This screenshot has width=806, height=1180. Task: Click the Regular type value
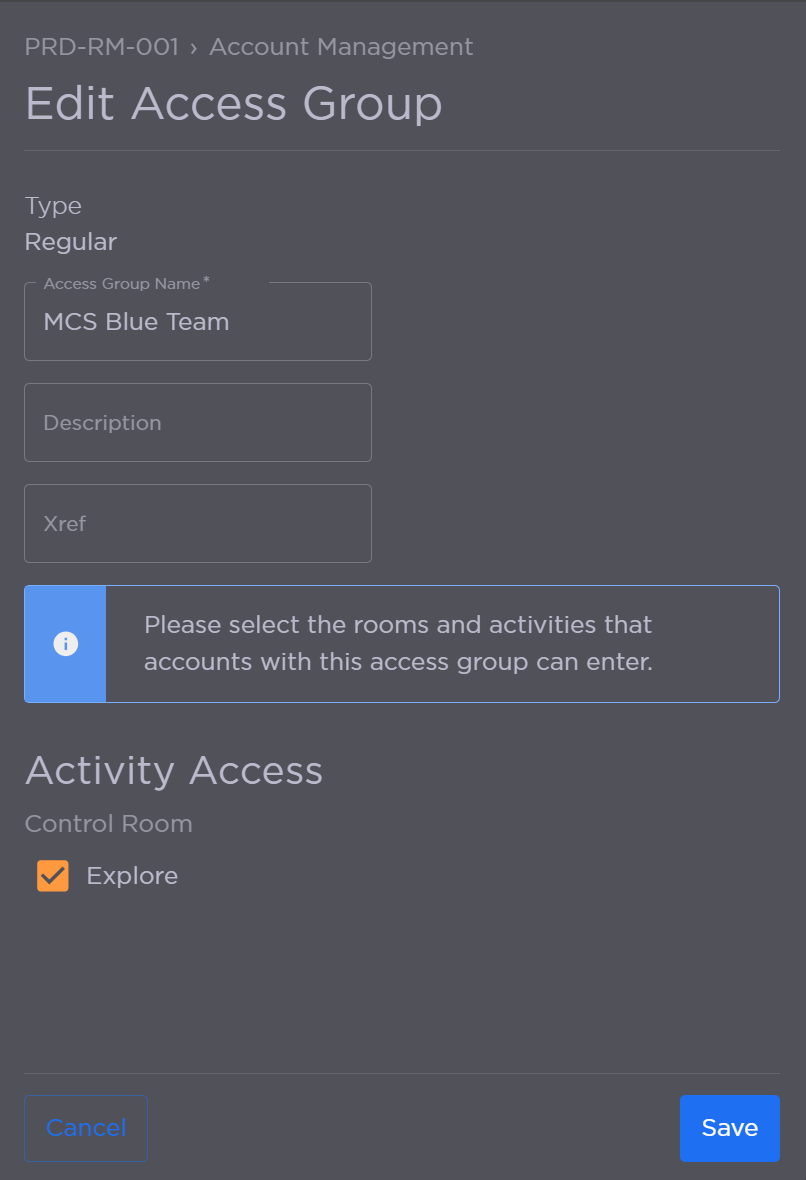click(70, 241)
